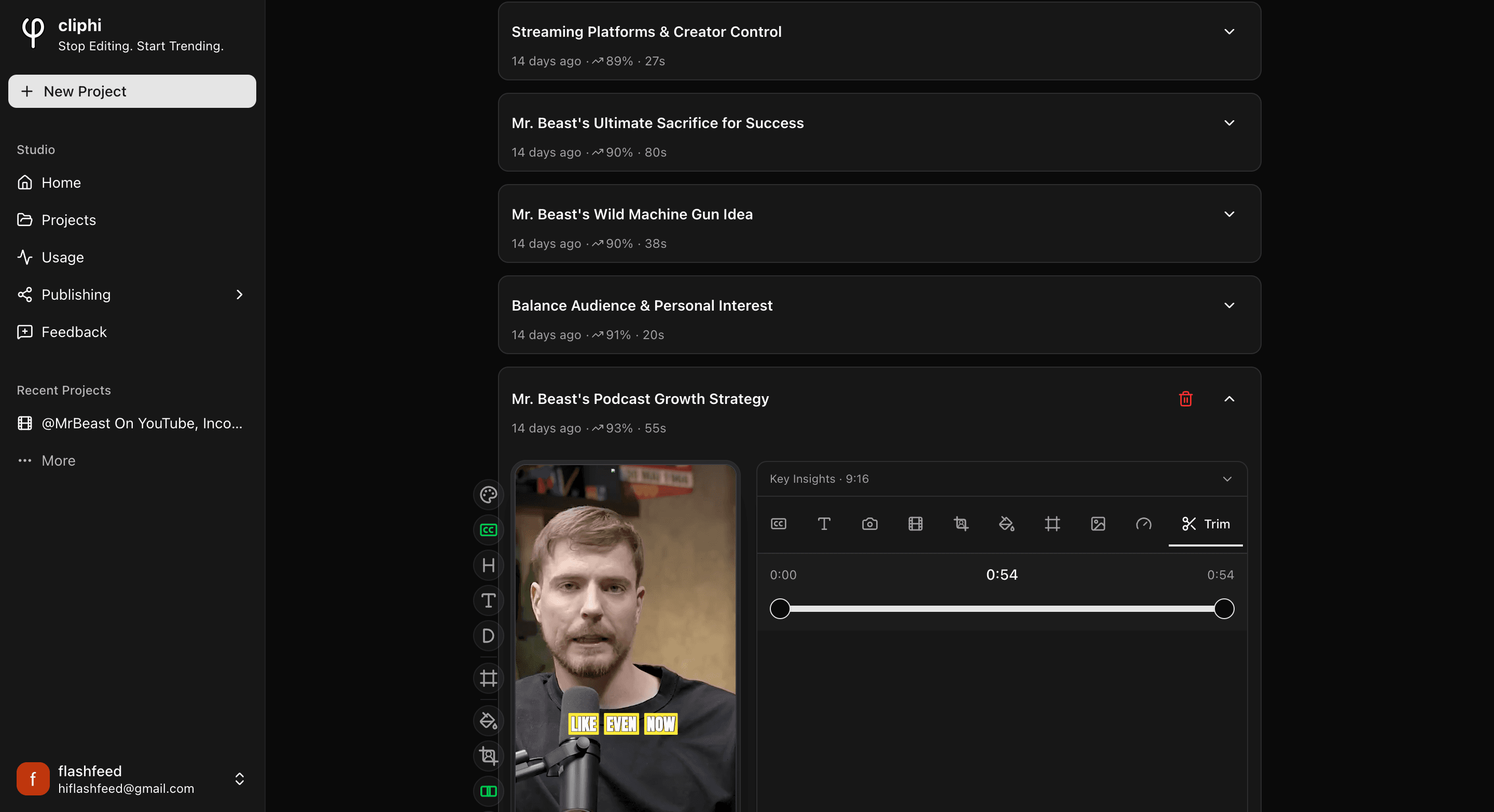
Task: Click the hiflashfeed@gmail.com email text
Action: tap(126, 788)
